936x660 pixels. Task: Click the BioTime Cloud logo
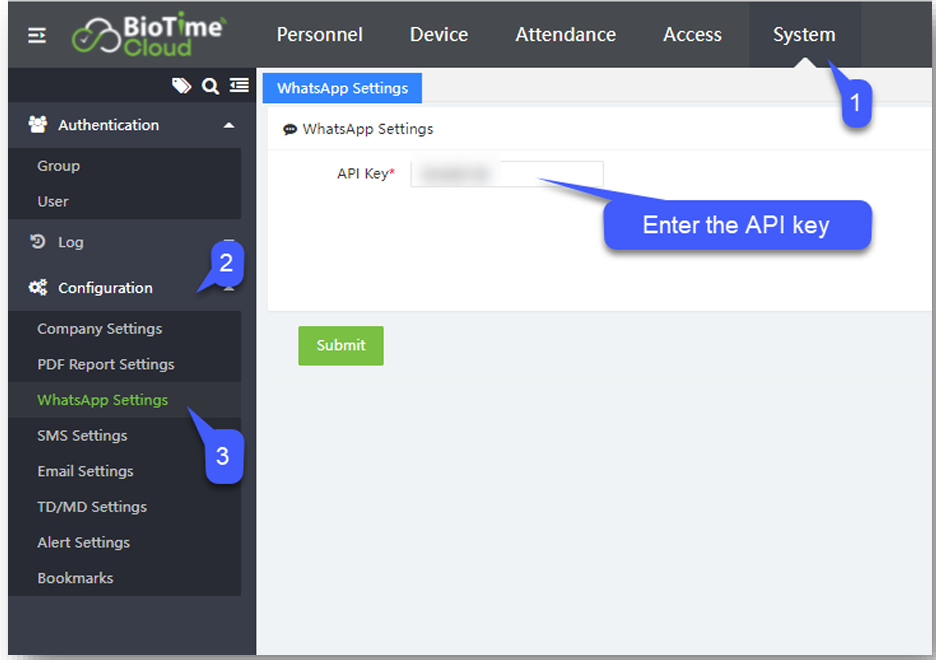coord(150,35)
